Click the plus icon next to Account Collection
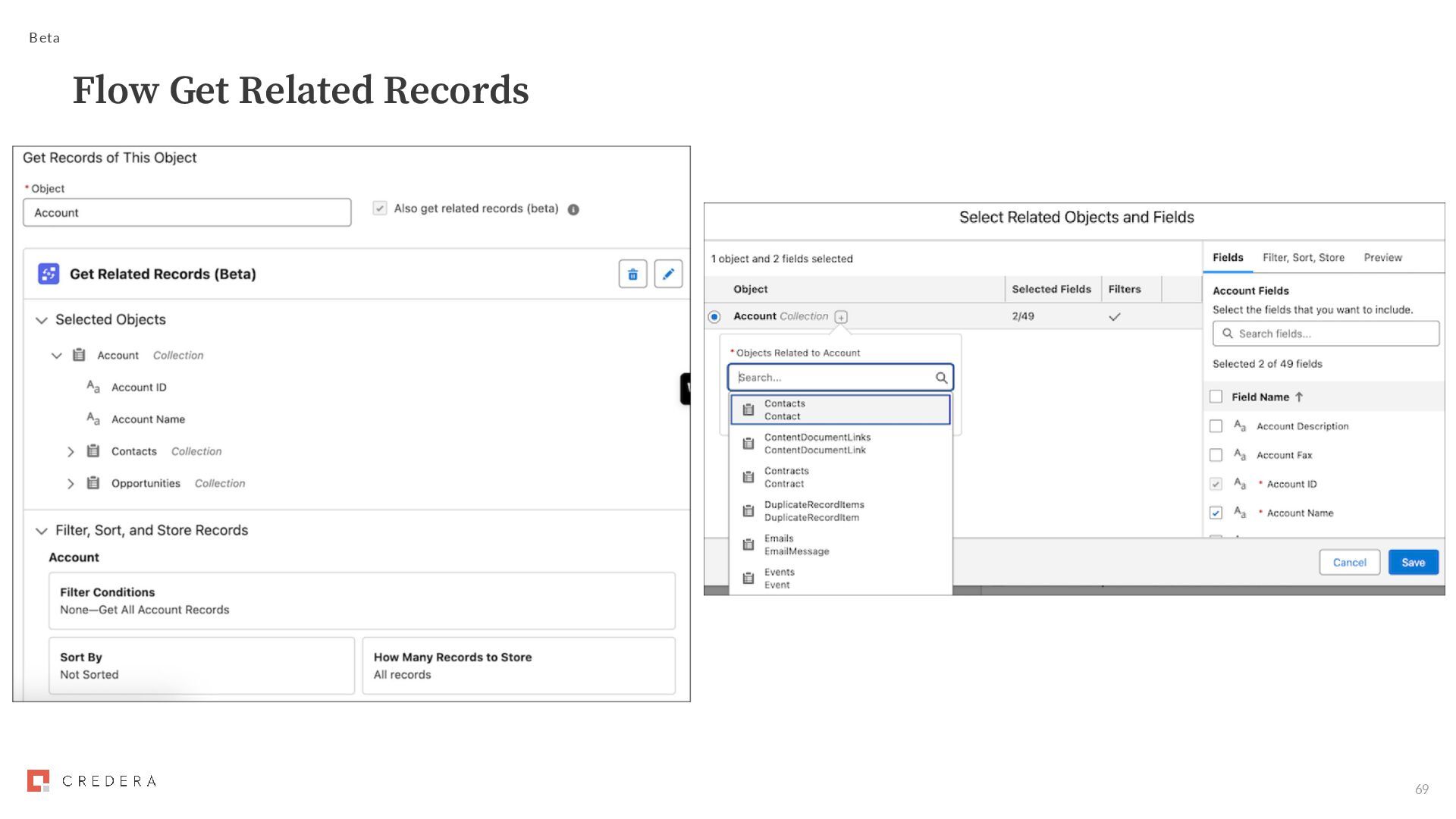The height and width of the screenshot is (819, 1456). click(841, 317)
